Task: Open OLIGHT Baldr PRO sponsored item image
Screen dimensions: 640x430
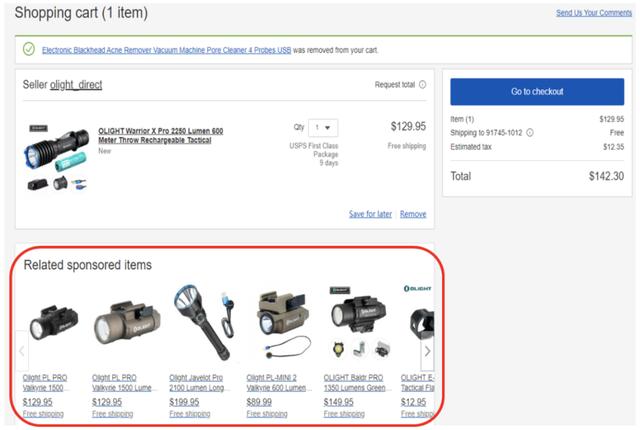Action: (x=358, y=322)
